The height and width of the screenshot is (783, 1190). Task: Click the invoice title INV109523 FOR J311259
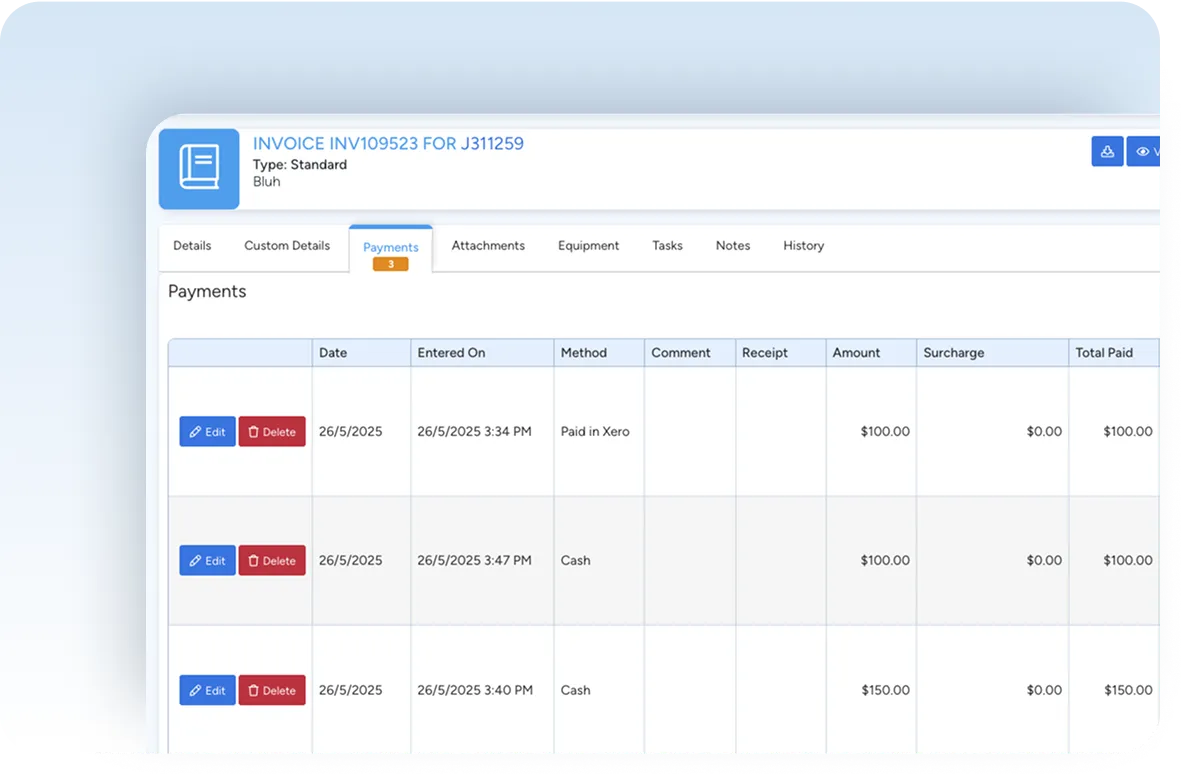pos(388,143)
